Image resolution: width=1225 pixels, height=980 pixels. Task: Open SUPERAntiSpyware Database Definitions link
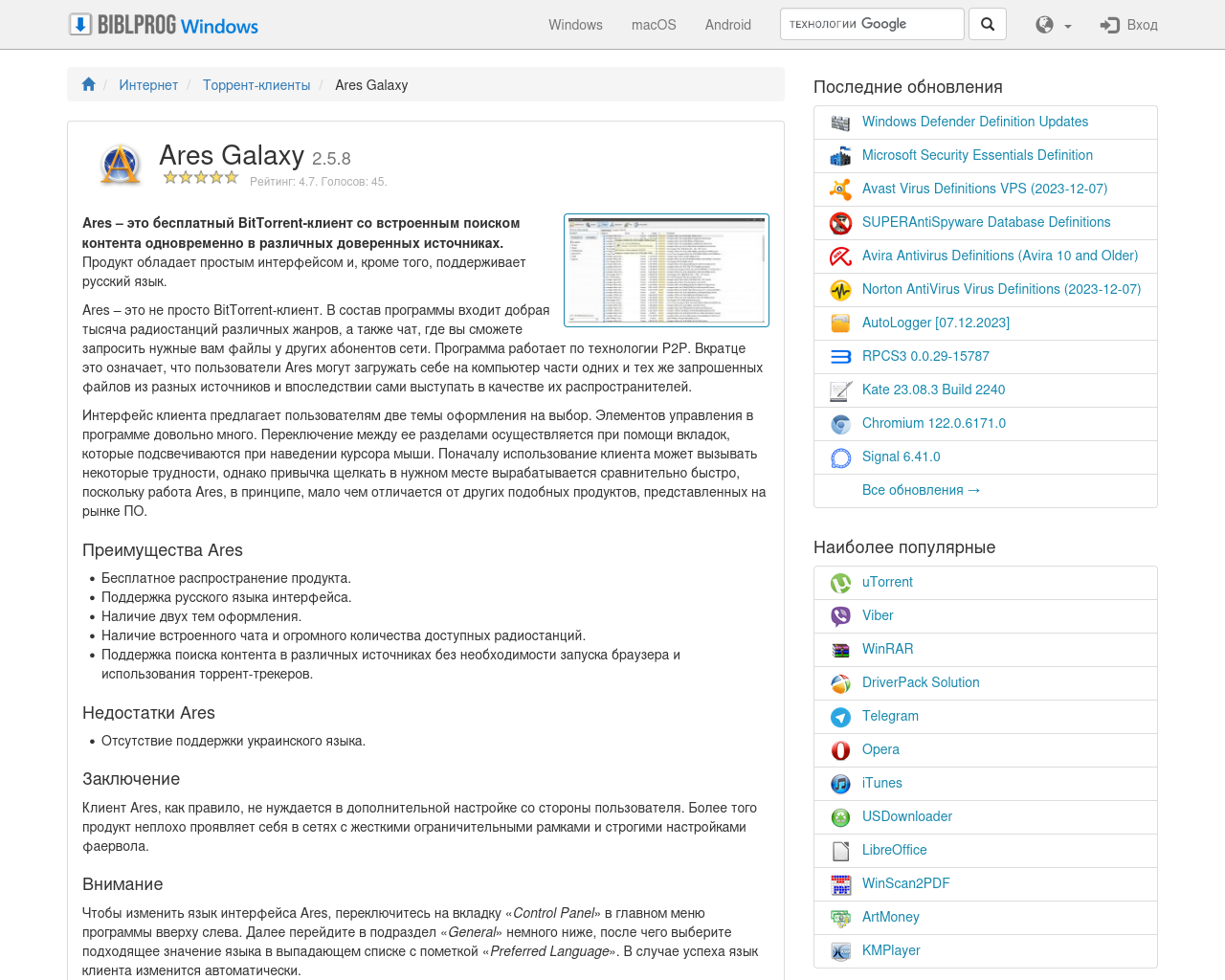987,222
